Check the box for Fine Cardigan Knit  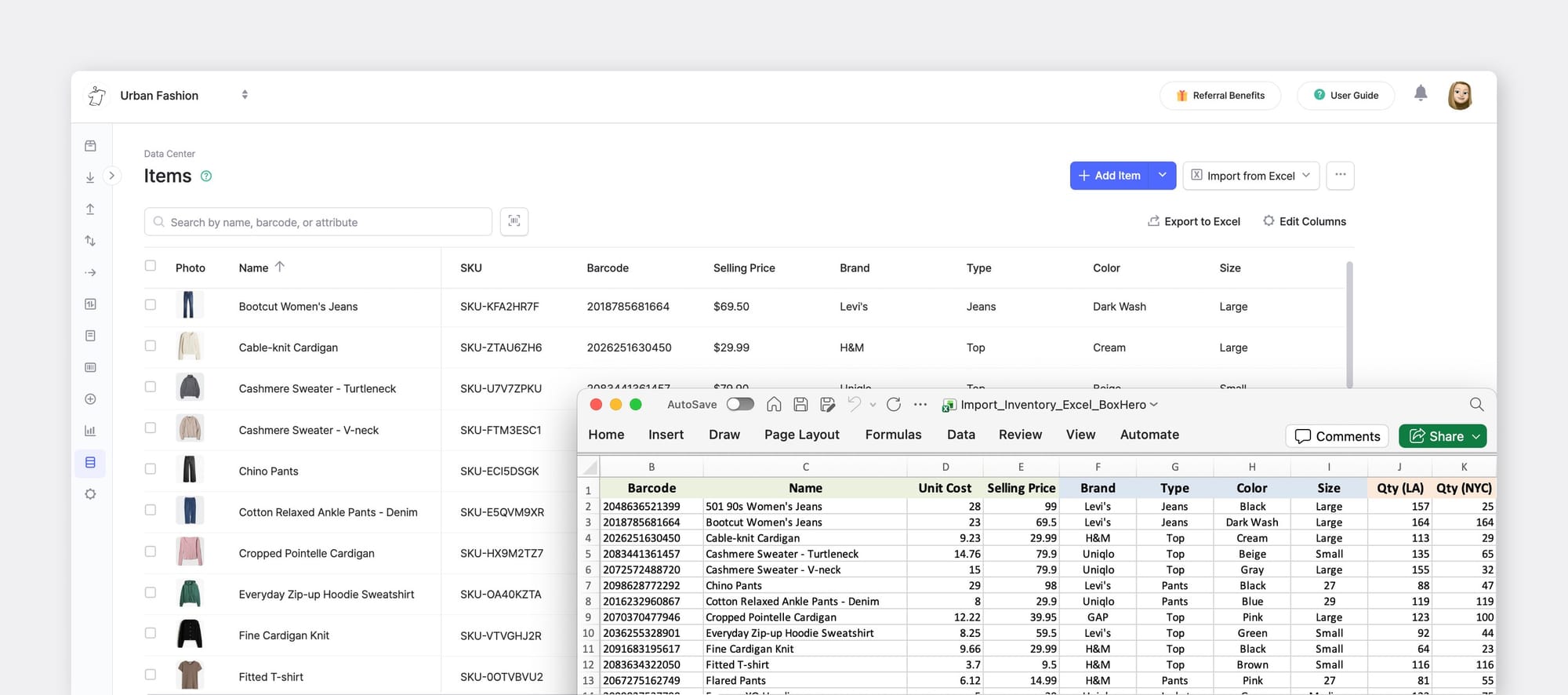pos(151,633)
